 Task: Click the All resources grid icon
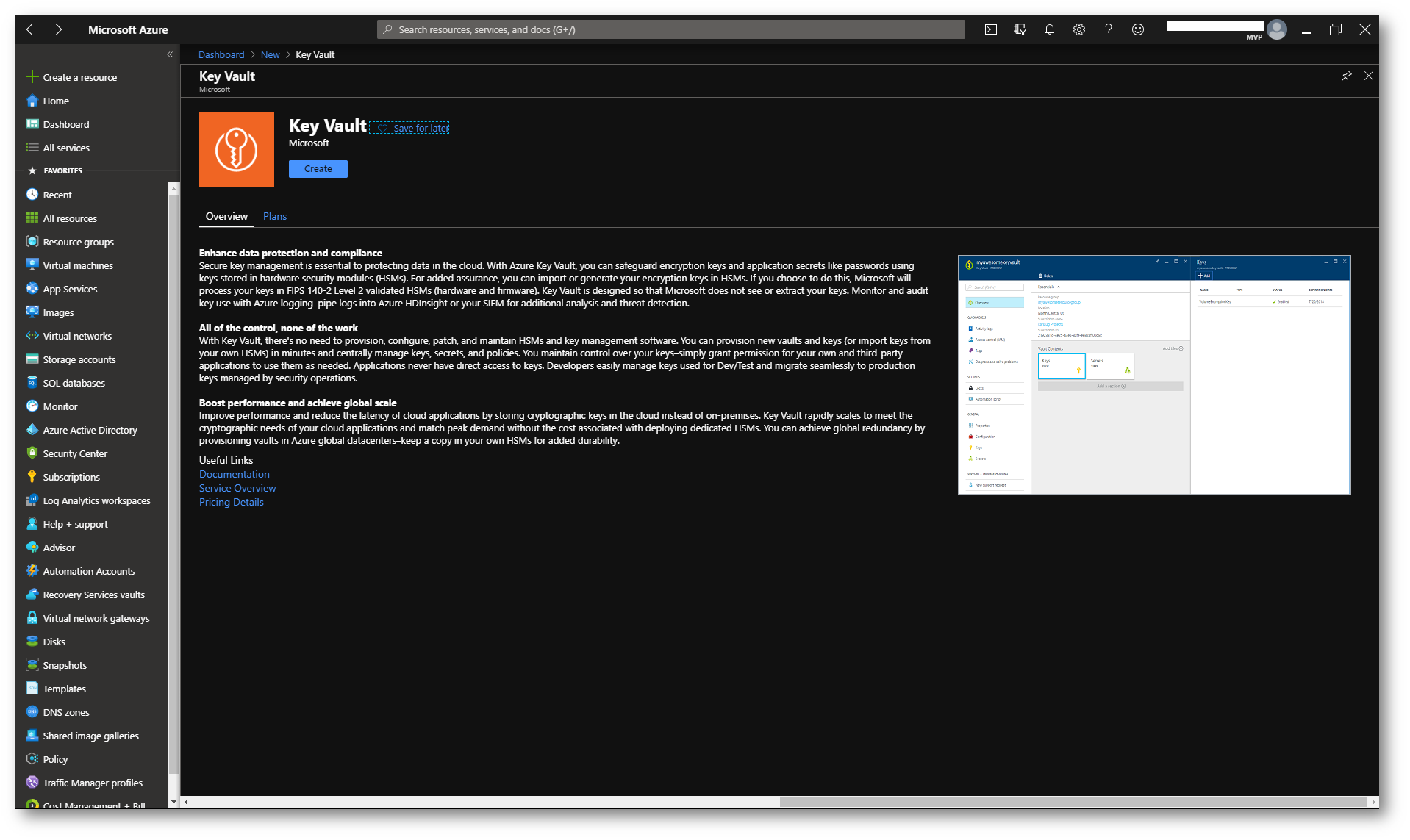tap(32, 218)
